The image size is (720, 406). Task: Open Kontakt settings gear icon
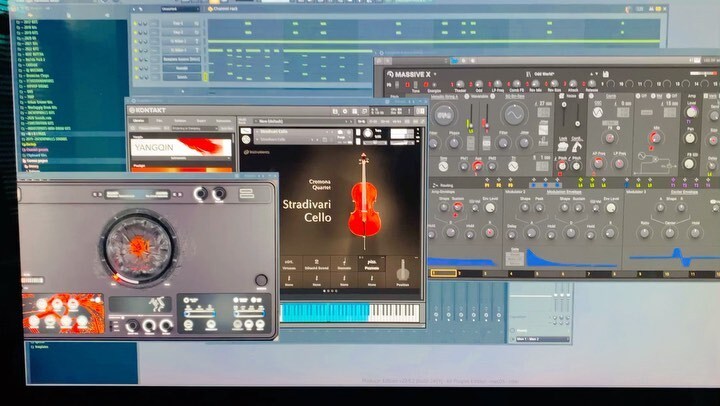coord(345,111)
